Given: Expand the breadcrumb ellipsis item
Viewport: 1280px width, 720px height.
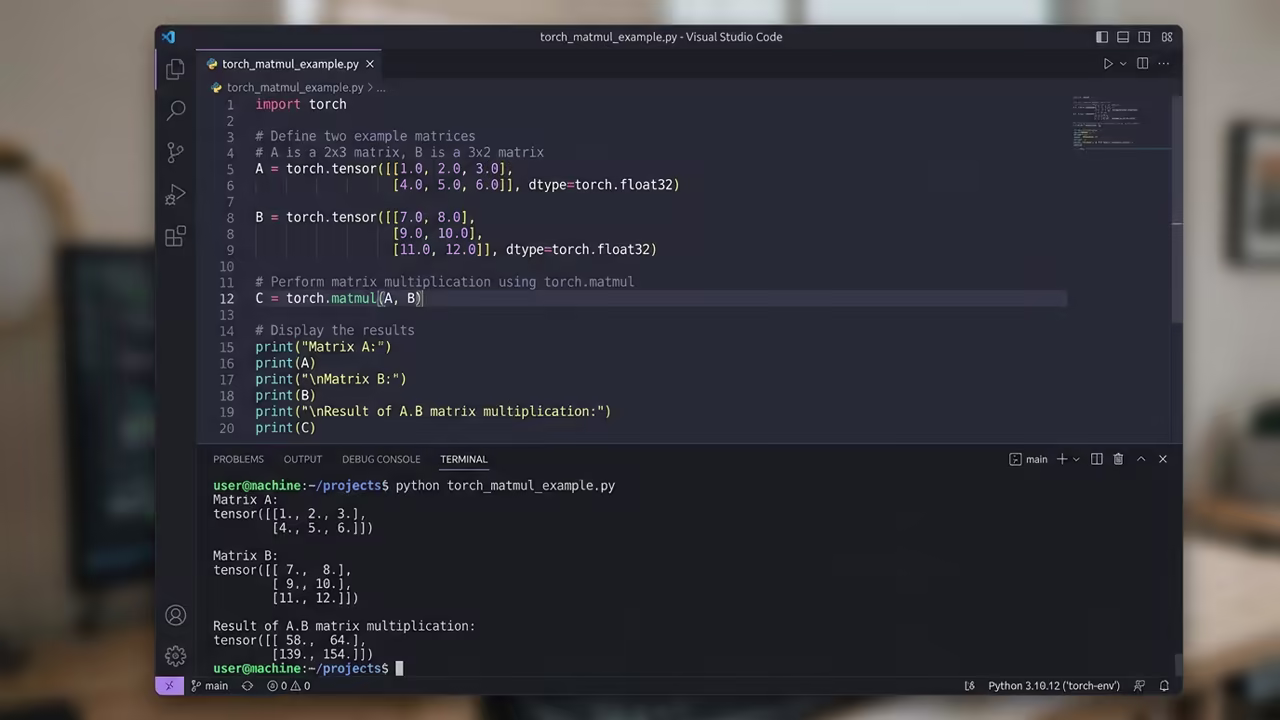Looking at the screenshot, I should pos(381,88).
